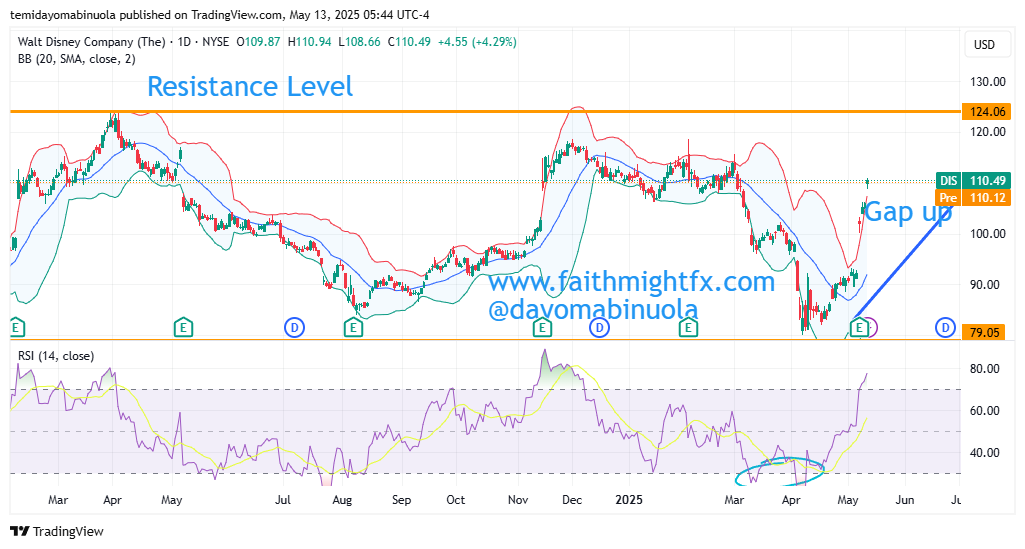This screenshot has width=1025, height=549.
Task: Click the Resistance Level text annotation
Action: click(250, 86)
